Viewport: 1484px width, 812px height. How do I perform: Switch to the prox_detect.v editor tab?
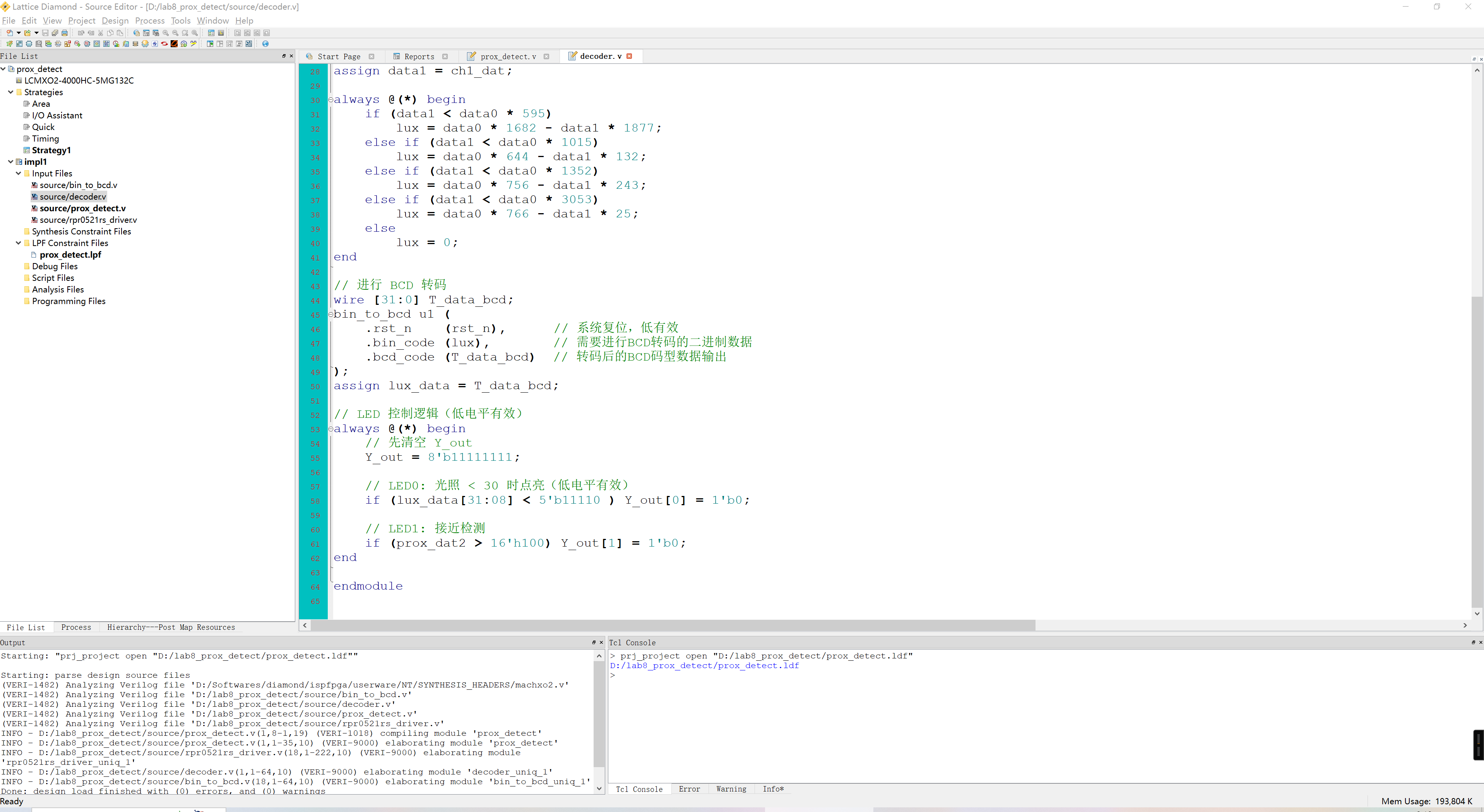click(x=508, y=56)
